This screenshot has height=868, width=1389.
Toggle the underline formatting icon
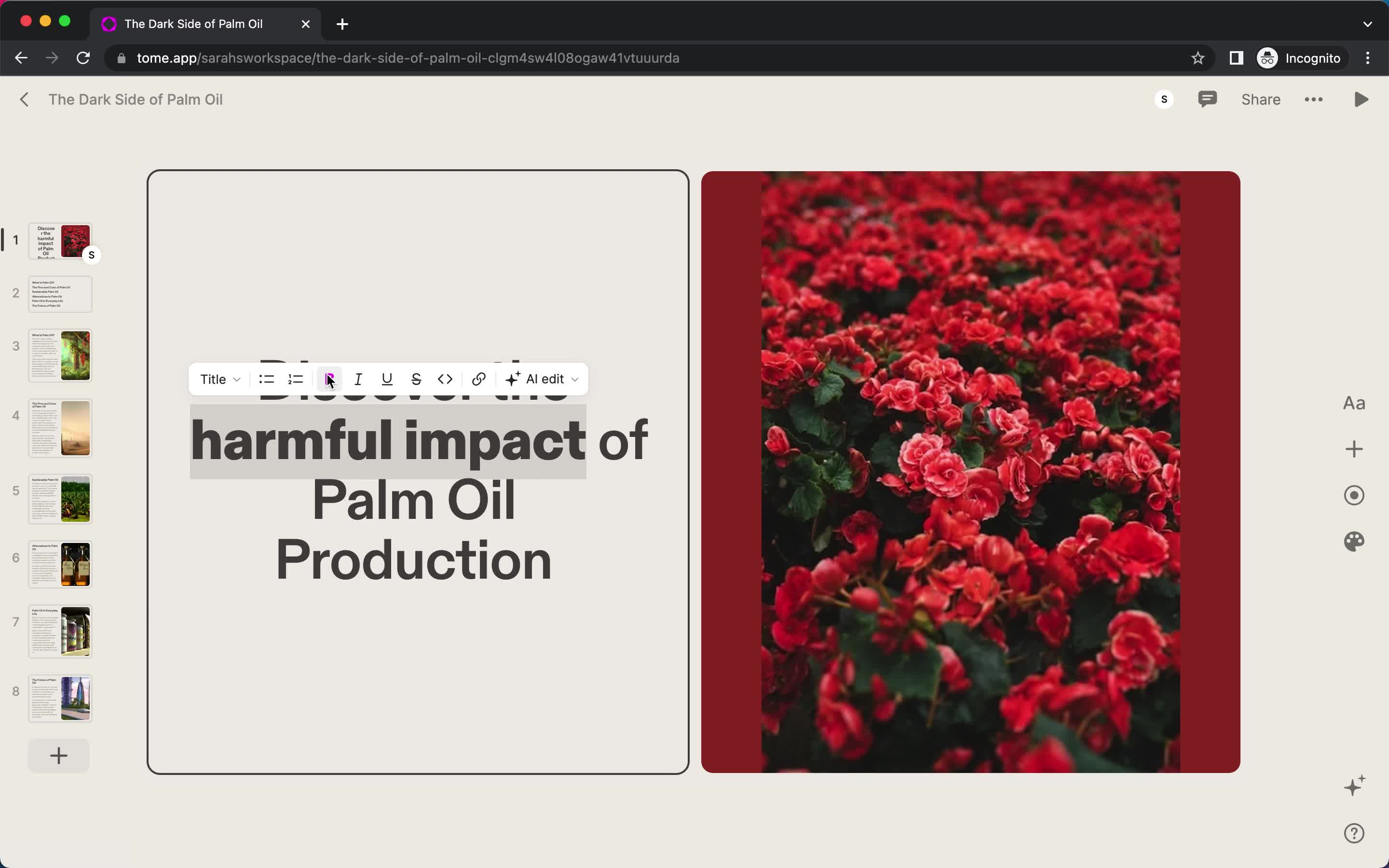[x=387, y=379]
